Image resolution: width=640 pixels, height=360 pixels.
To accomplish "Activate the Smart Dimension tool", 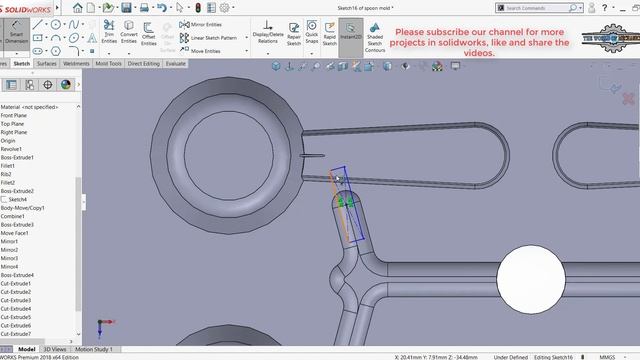I will (16, 33).
